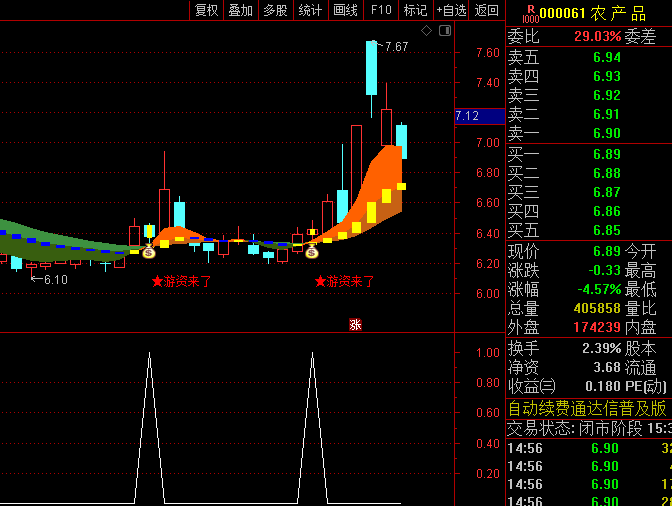
Task: Open the 多股 multi-stock view
Action: tap(275, 10)
